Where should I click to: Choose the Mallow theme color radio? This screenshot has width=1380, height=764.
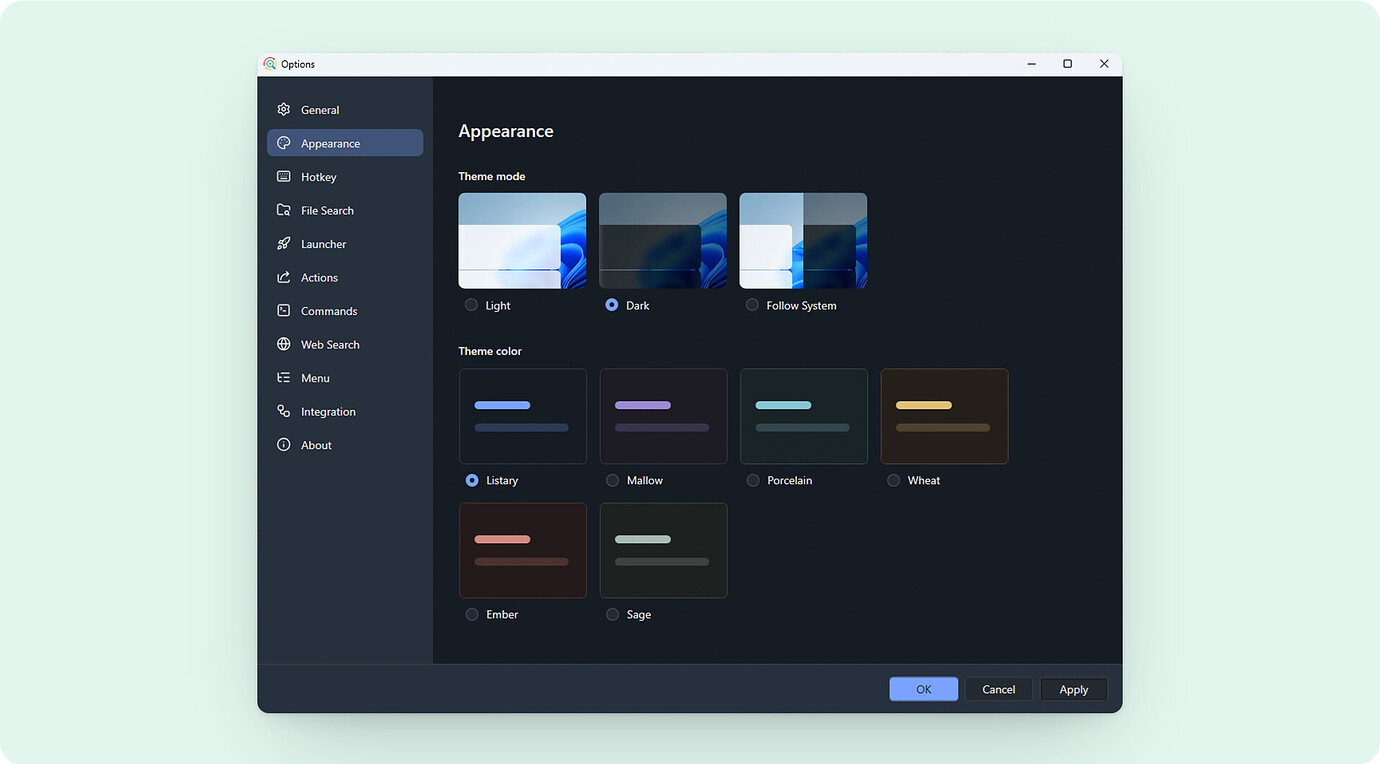612,480
